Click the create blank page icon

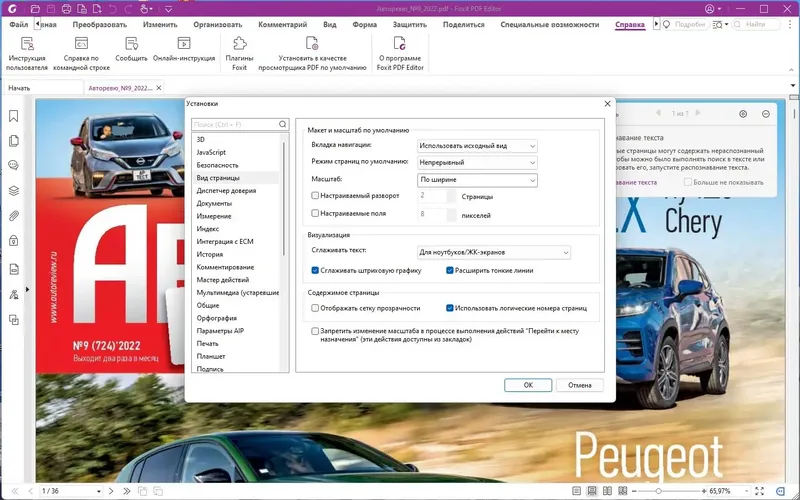click(x=97, y=9)
